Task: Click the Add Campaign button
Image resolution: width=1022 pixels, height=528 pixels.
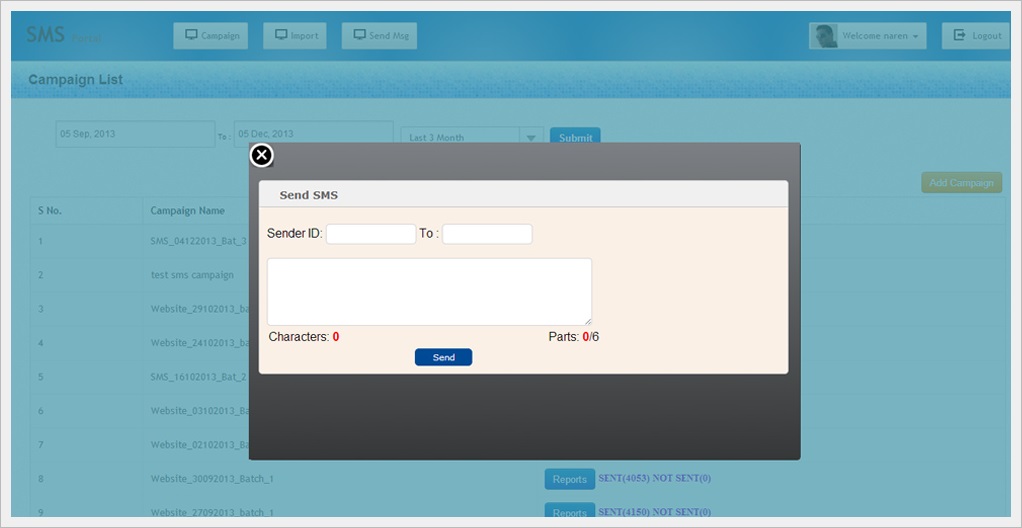Action: 961,183
